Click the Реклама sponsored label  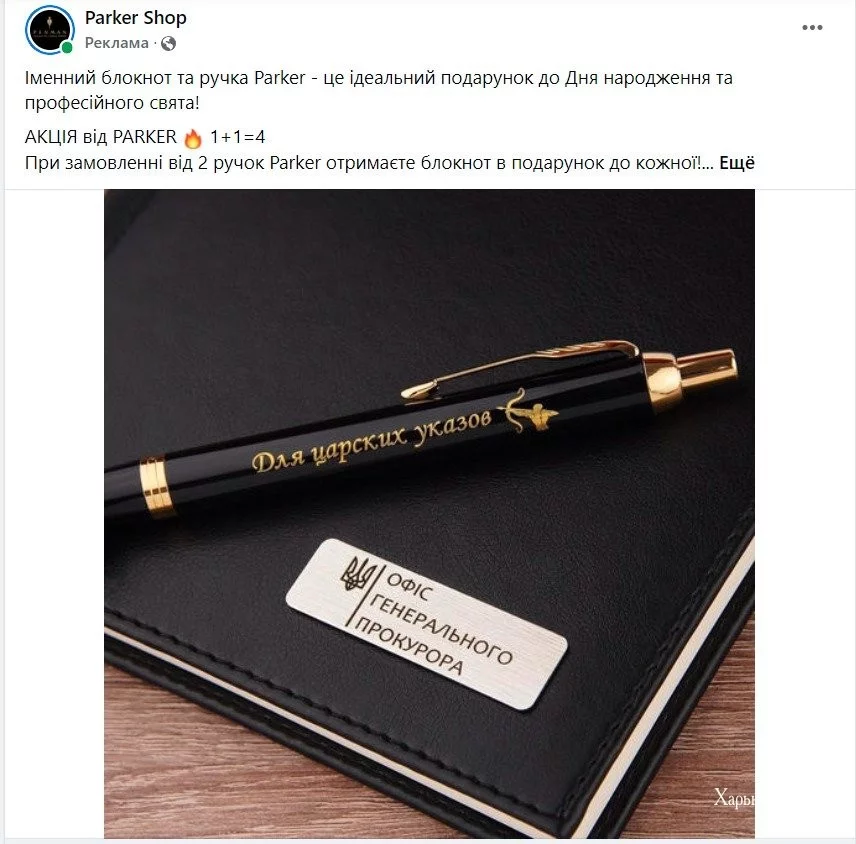click(x=116, y=43)
